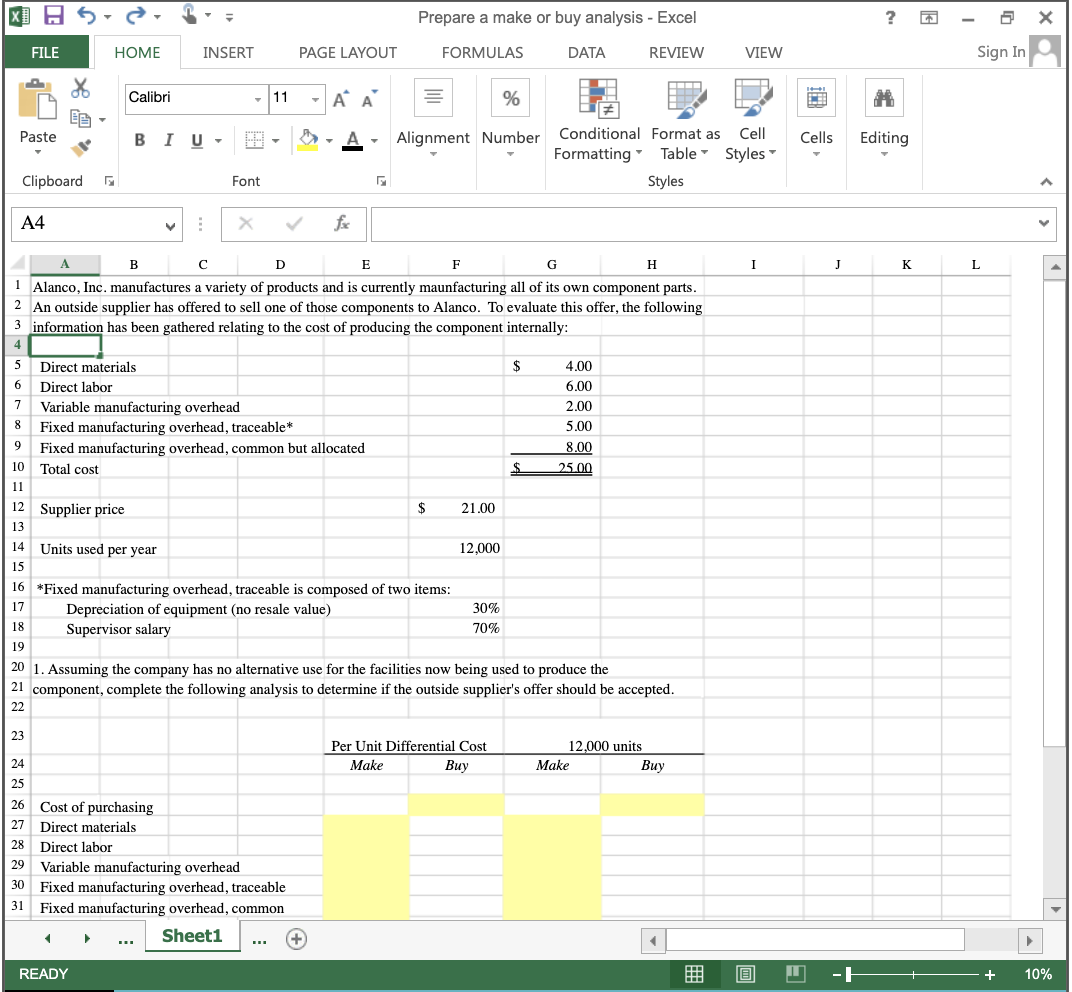
Task: Click the Format Painter icon
Action: tap(82, 148)
